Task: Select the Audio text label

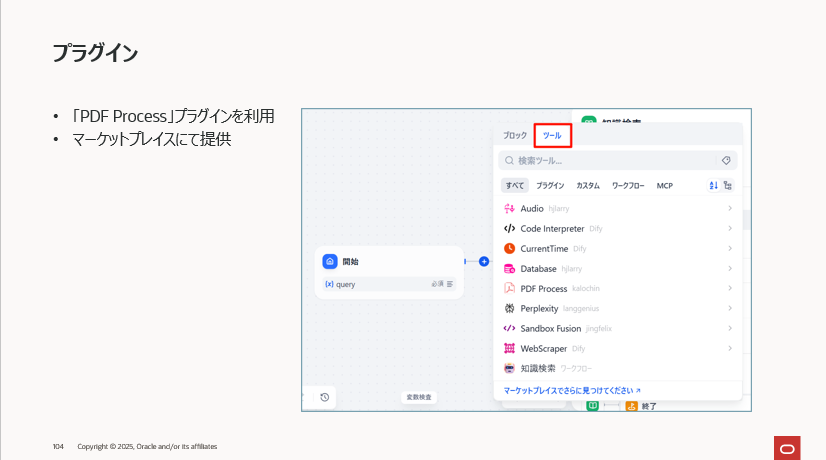Action: coord(532,209)
